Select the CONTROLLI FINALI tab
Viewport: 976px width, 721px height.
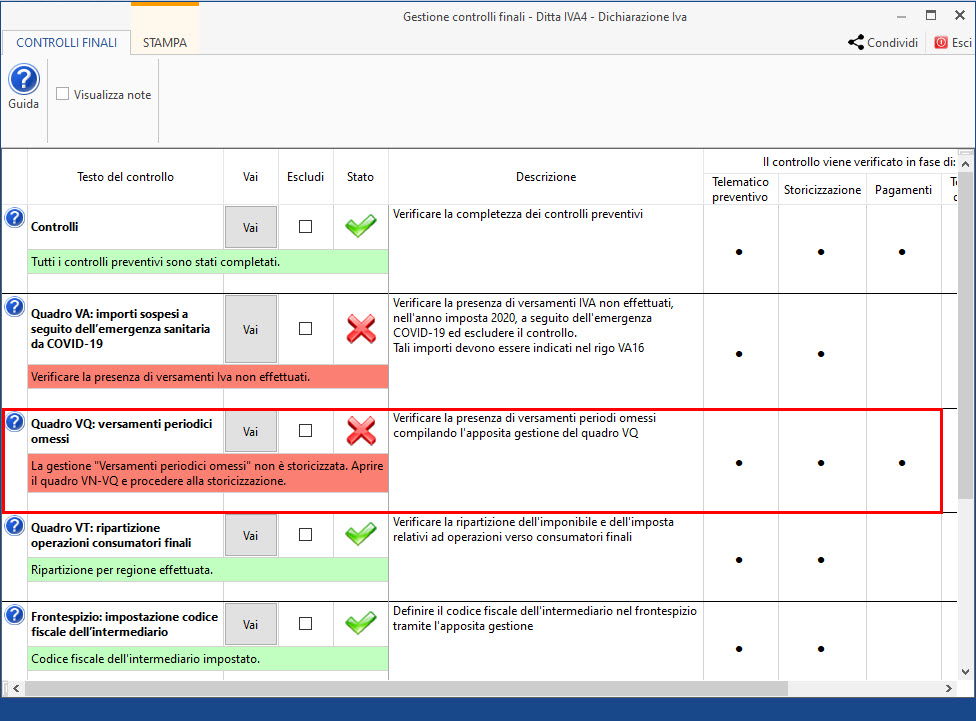coord(67,43)
